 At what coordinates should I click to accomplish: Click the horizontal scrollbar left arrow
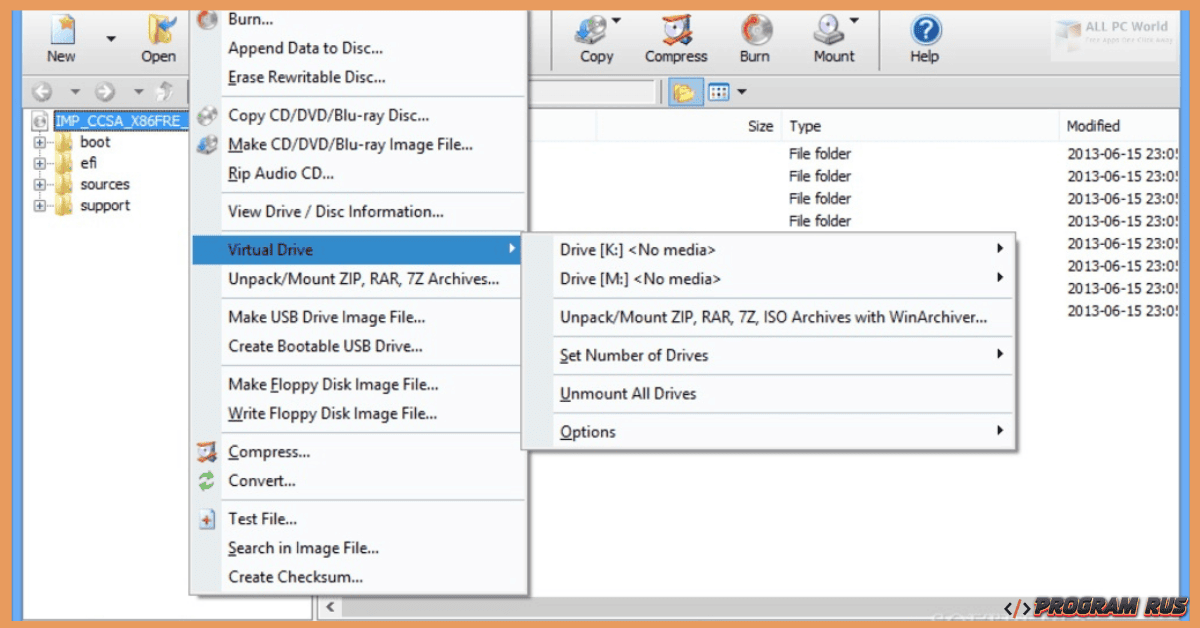coord(329,607)
